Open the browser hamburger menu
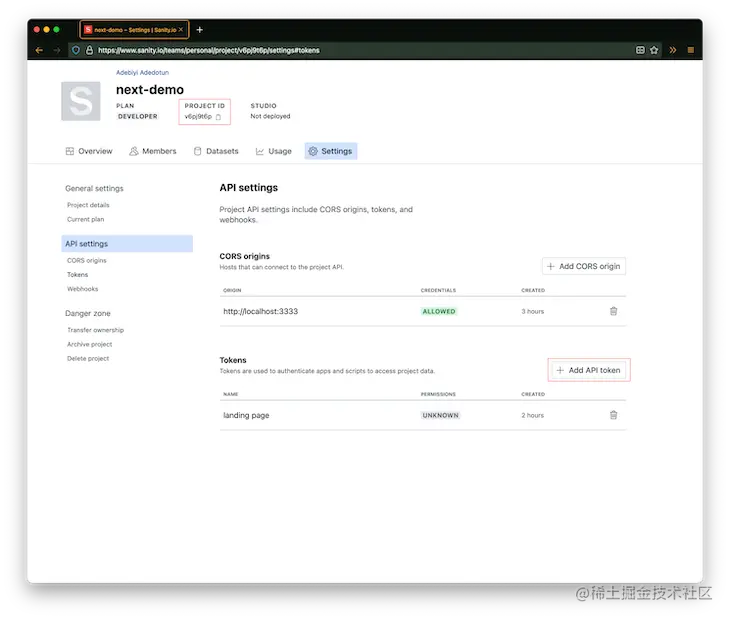Image resolution: width=730 pixels, height=619 pixels. (x=690, y=50)
